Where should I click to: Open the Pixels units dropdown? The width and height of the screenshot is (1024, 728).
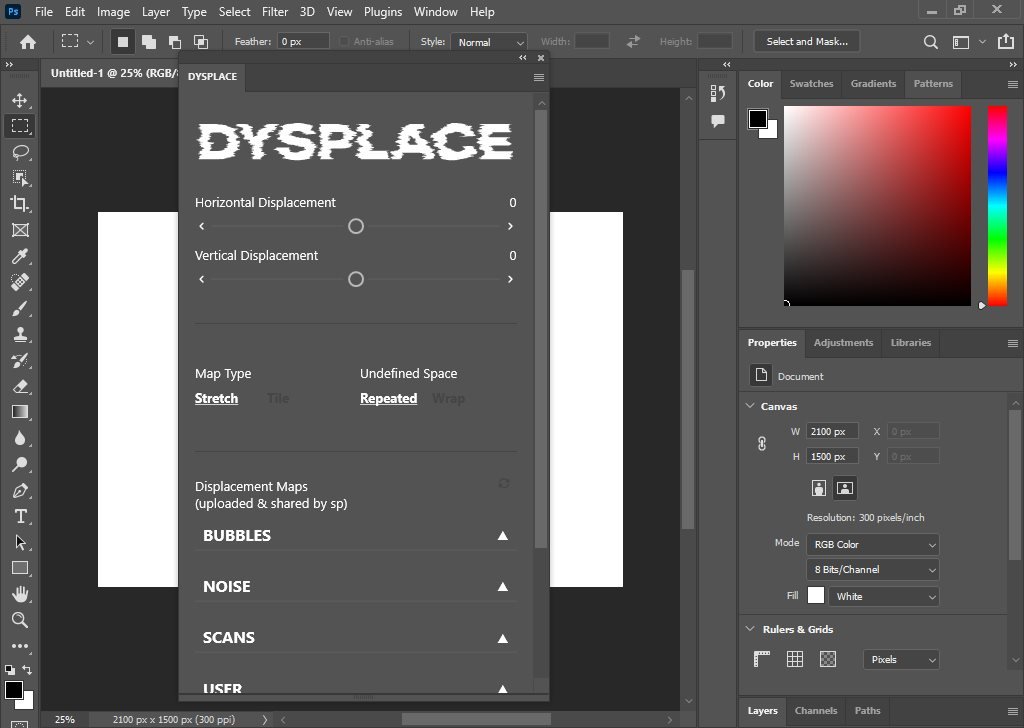pyautogui.click(x=901, y=659)
